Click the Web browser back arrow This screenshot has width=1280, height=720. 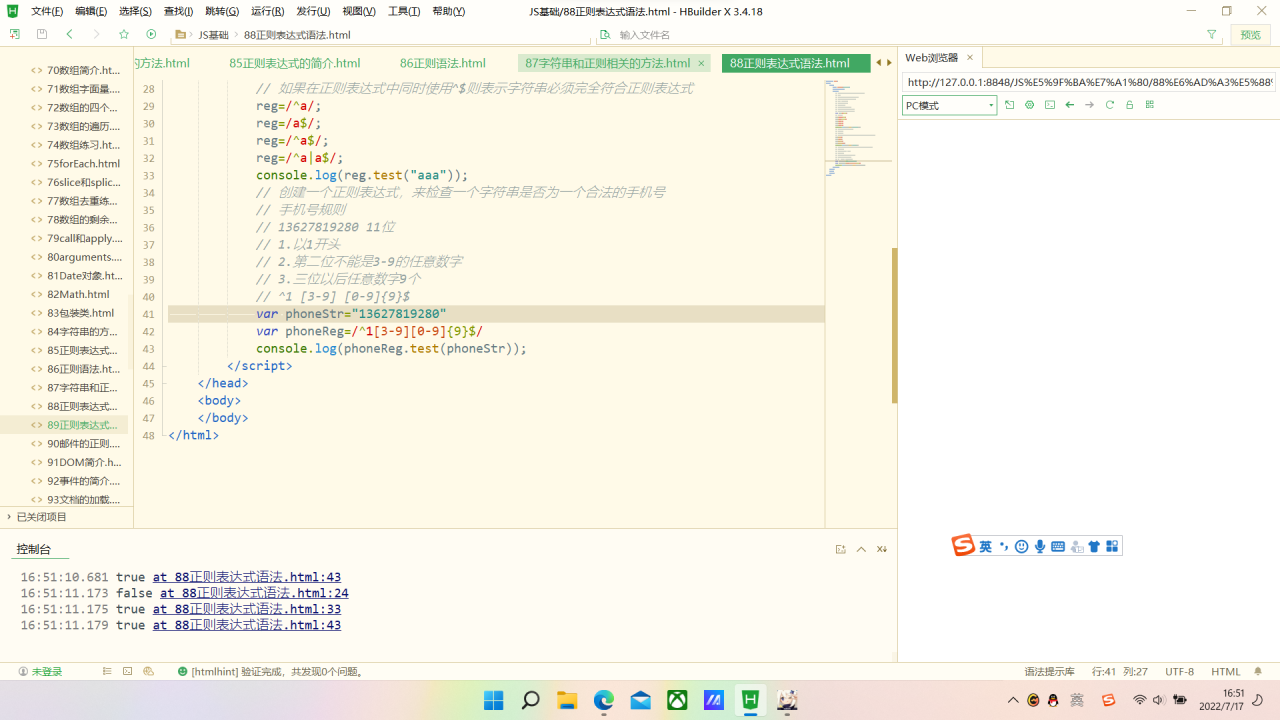(1070, 105)
